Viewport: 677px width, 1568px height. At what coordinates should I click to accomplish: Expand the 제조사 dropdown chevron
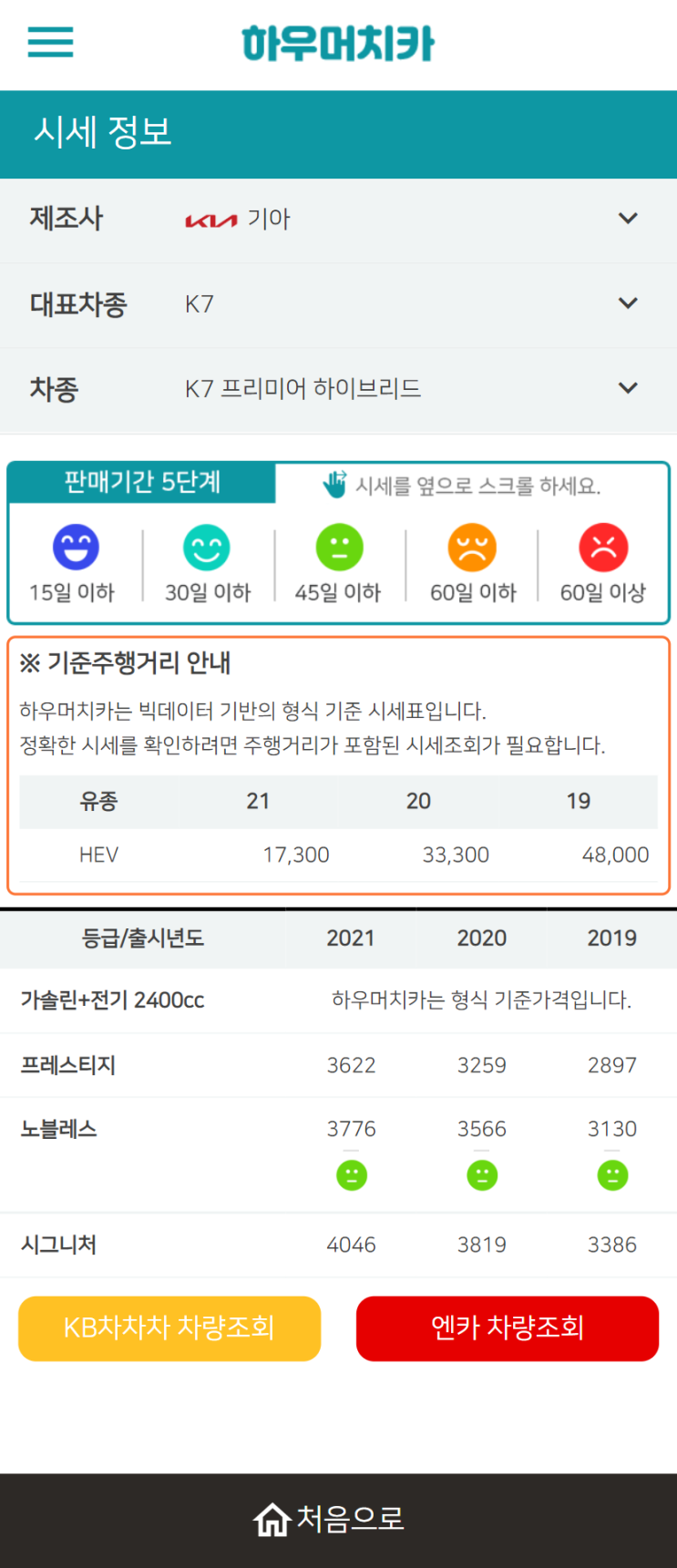pyautogui.click(x=628, y=219)
